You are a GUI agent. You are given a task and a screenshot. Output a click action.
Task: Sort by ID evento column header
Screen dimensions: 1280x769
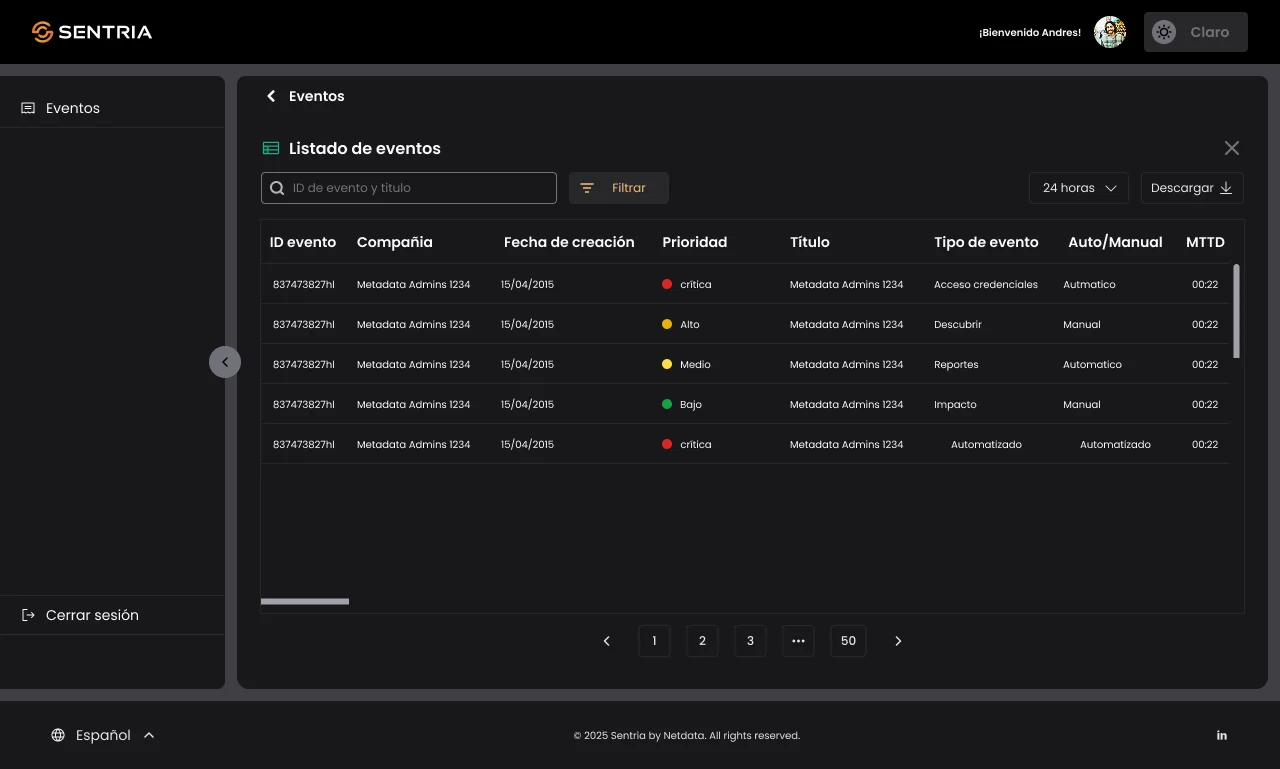pyautogui.click(x=303, y=242)
